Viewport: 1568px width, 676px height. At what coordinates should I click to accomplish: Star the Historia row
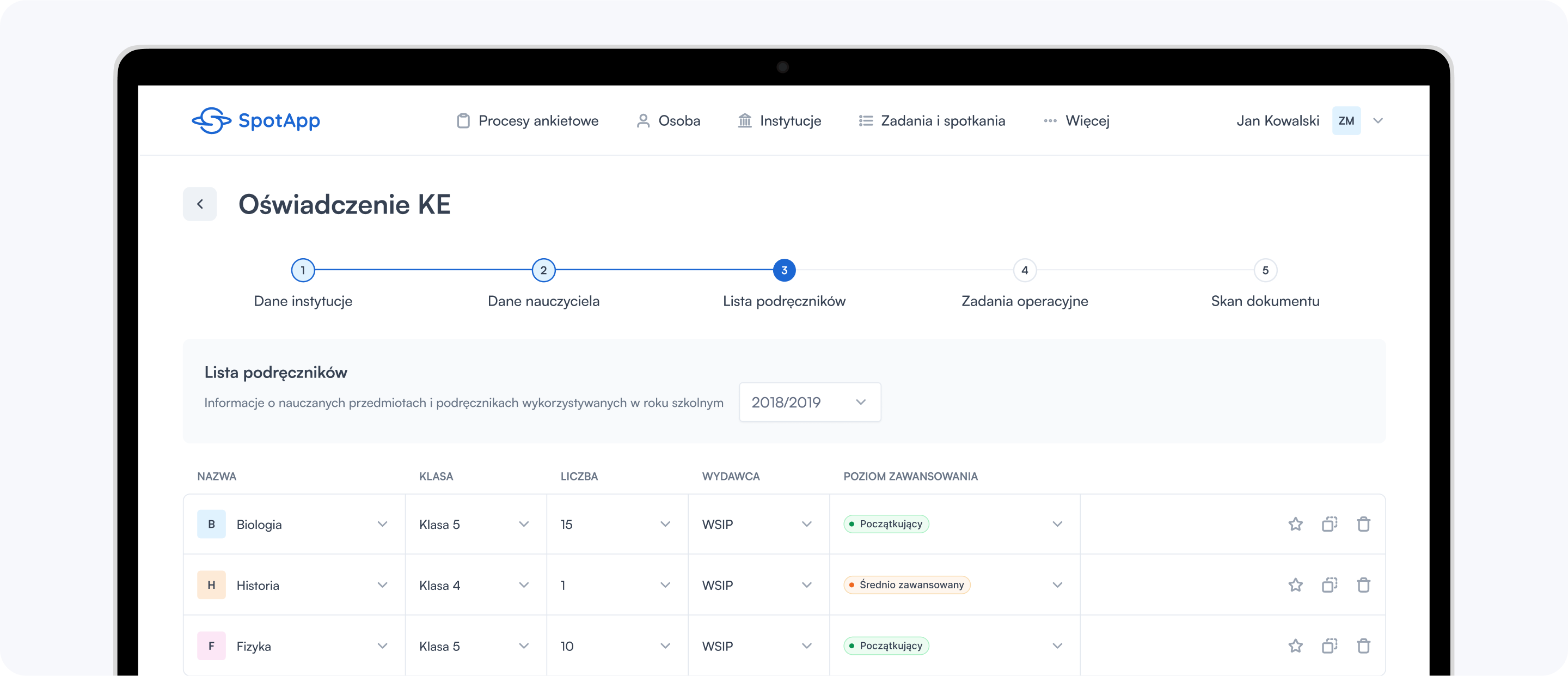[1295, 585]
